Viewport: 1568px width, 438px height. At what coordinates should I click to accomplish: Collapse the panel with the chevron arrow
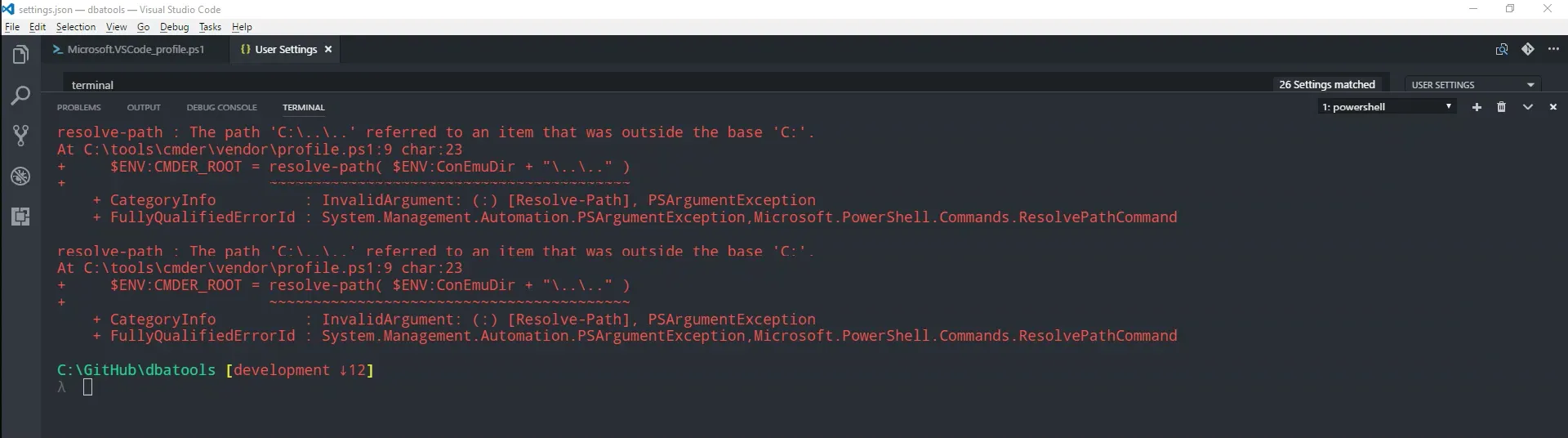point(1527,107)
